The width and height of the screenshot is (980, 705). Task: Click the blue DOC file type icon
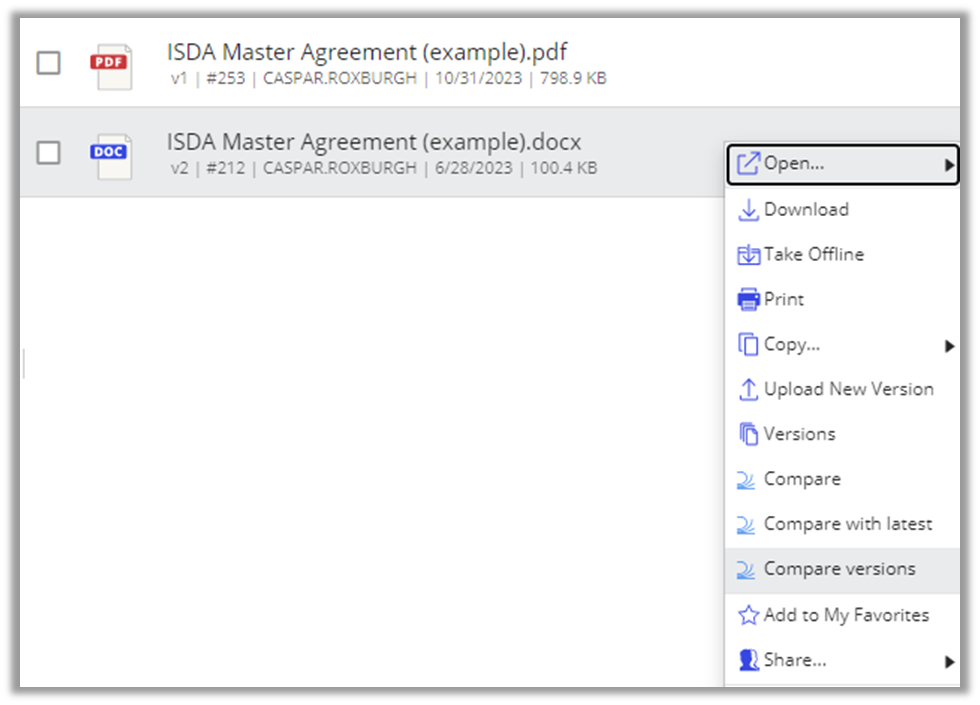(x=111, y=156)
